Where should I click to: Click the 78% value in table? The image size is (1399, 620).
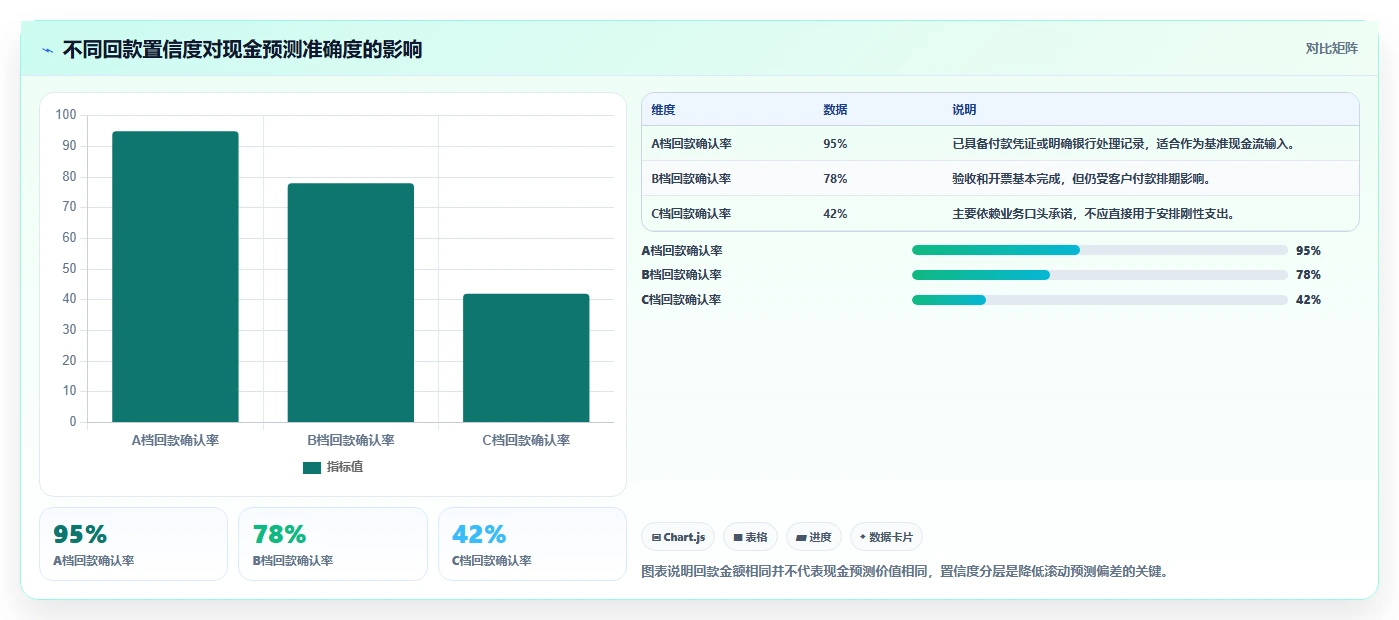click(835, 179)
